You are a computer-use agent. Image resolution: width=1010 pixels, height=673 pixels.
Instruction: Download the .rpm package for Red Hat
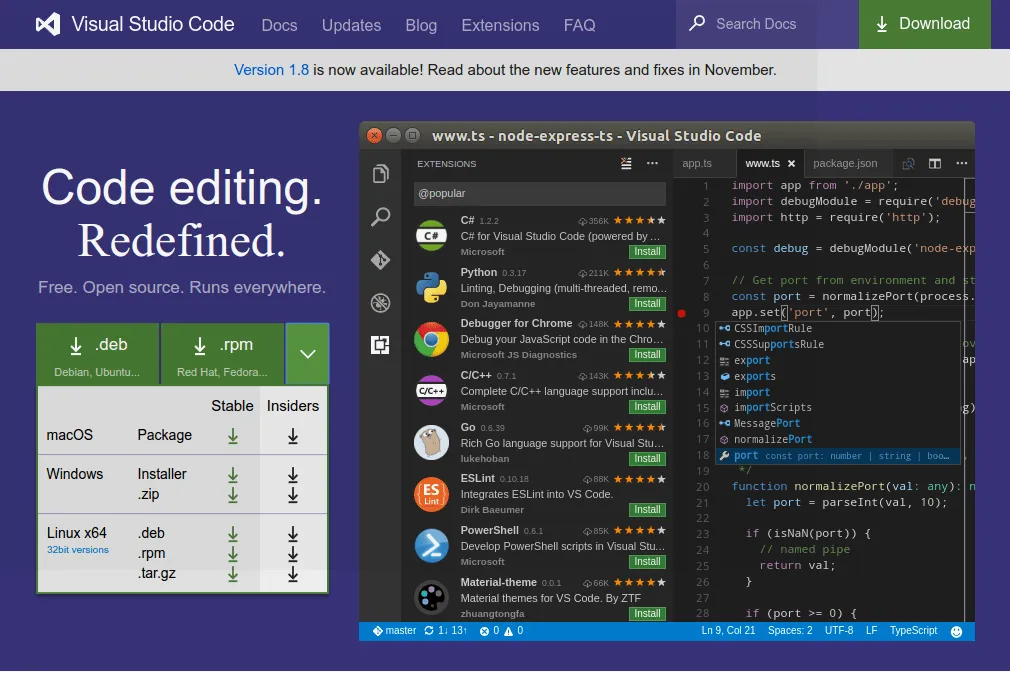[x=222, y=354]
